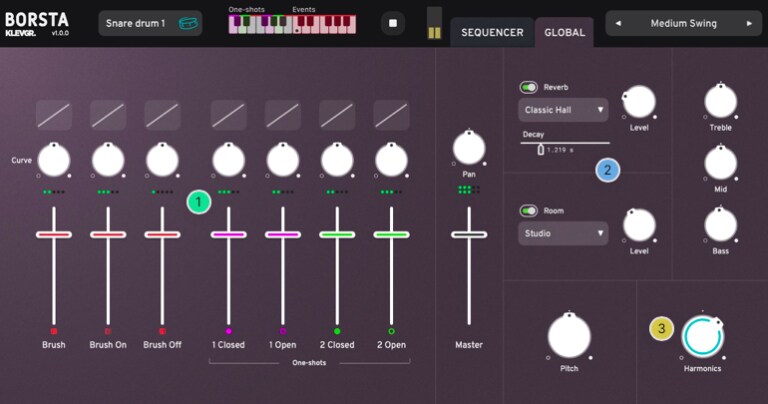The height and width of the screenshot is (404, 768).
Task: Open the Medium Swing preset list
Action: tap(683, 23)
